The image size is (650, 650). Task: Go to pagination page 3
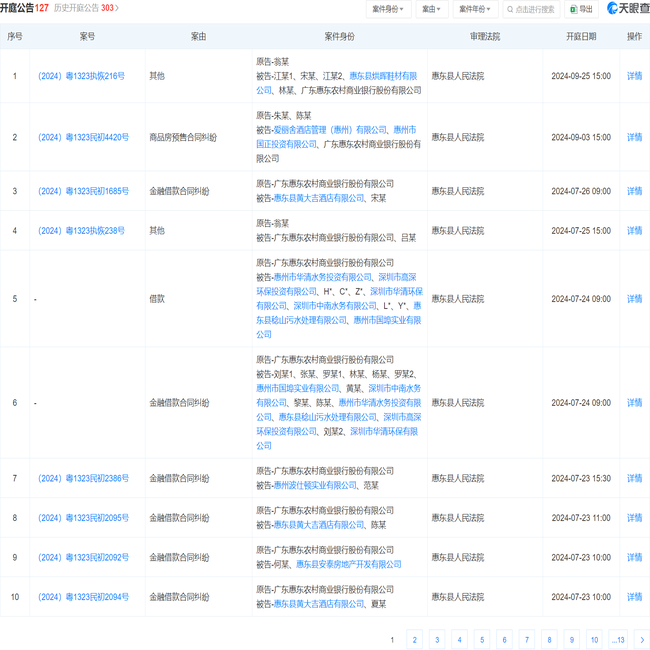pyautogui.click(x=437, y=640)
